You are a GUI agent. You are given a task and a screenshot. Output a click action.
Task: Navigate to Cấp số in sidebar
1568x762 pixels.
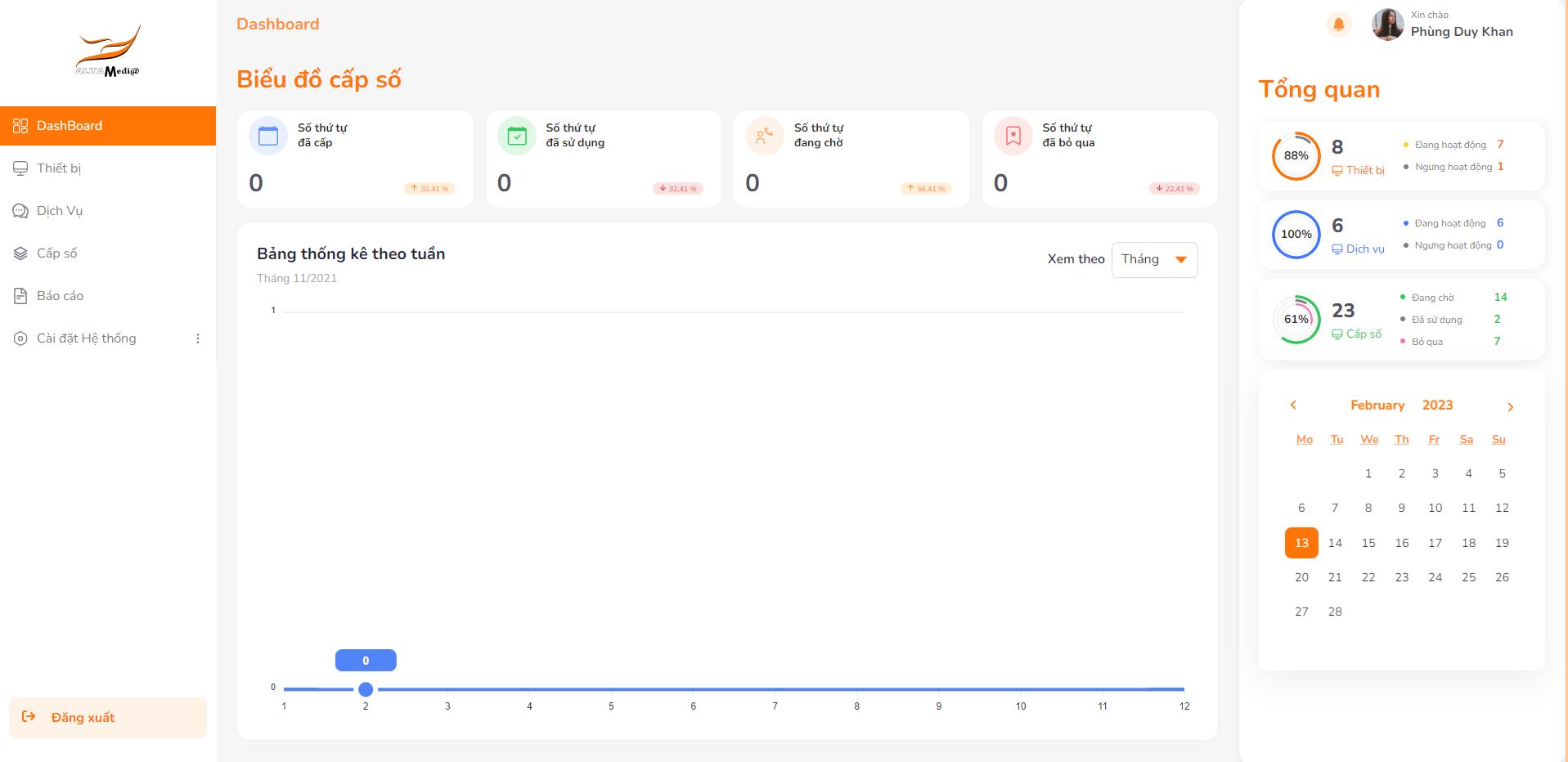click(57, 253)
